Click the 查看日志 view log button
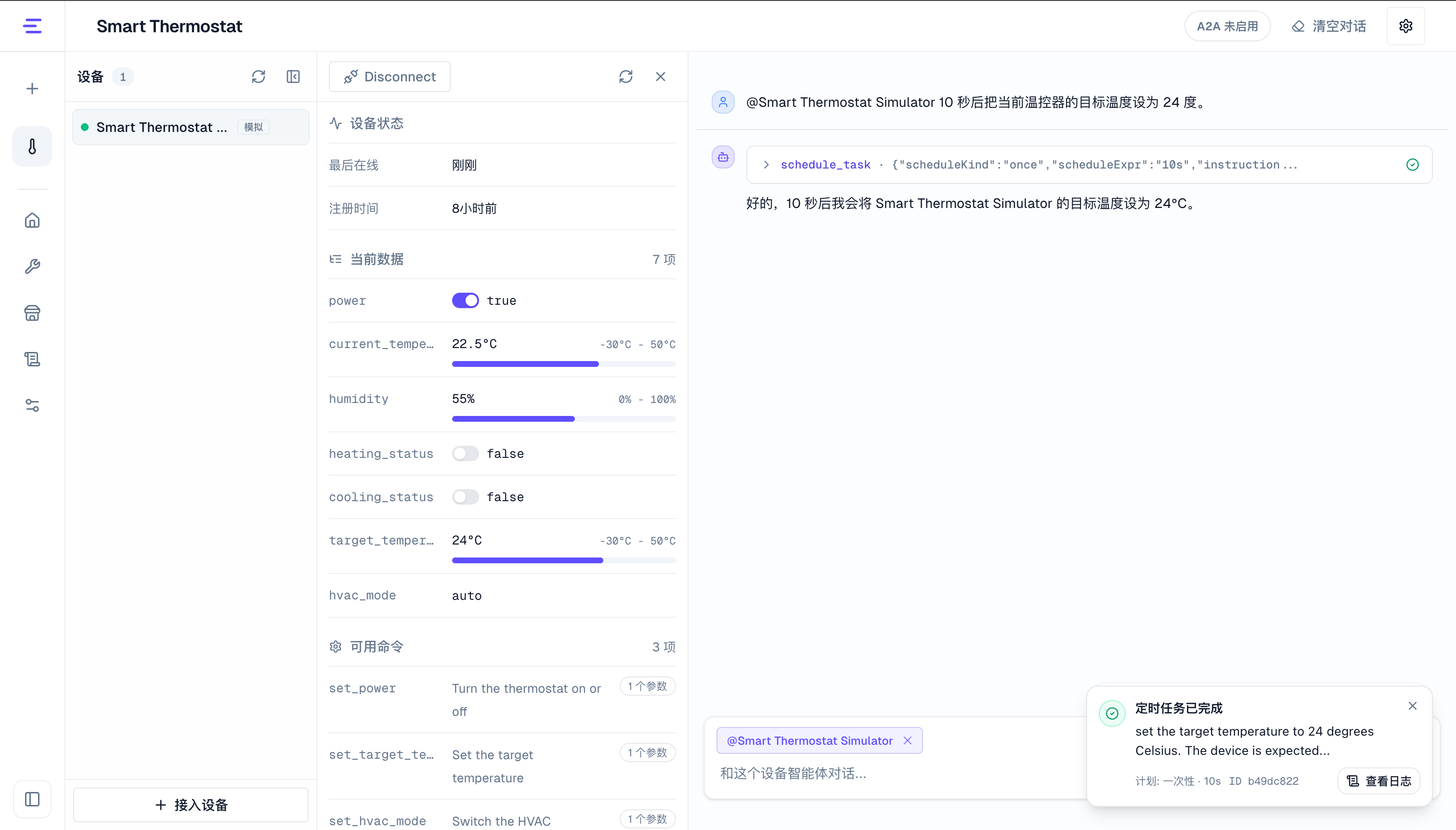The image size is (1456, 830). (x=1378, y=781)
